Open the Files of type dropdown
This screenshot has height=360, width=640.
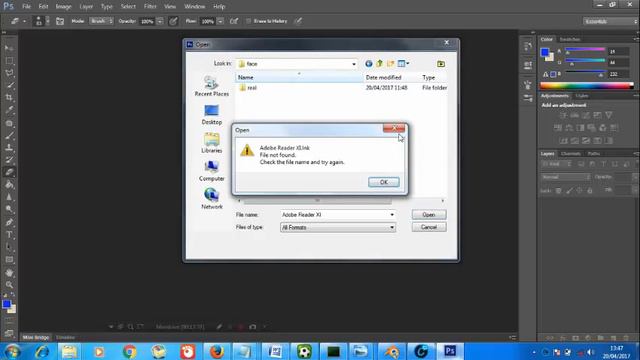tap(392, 227)
